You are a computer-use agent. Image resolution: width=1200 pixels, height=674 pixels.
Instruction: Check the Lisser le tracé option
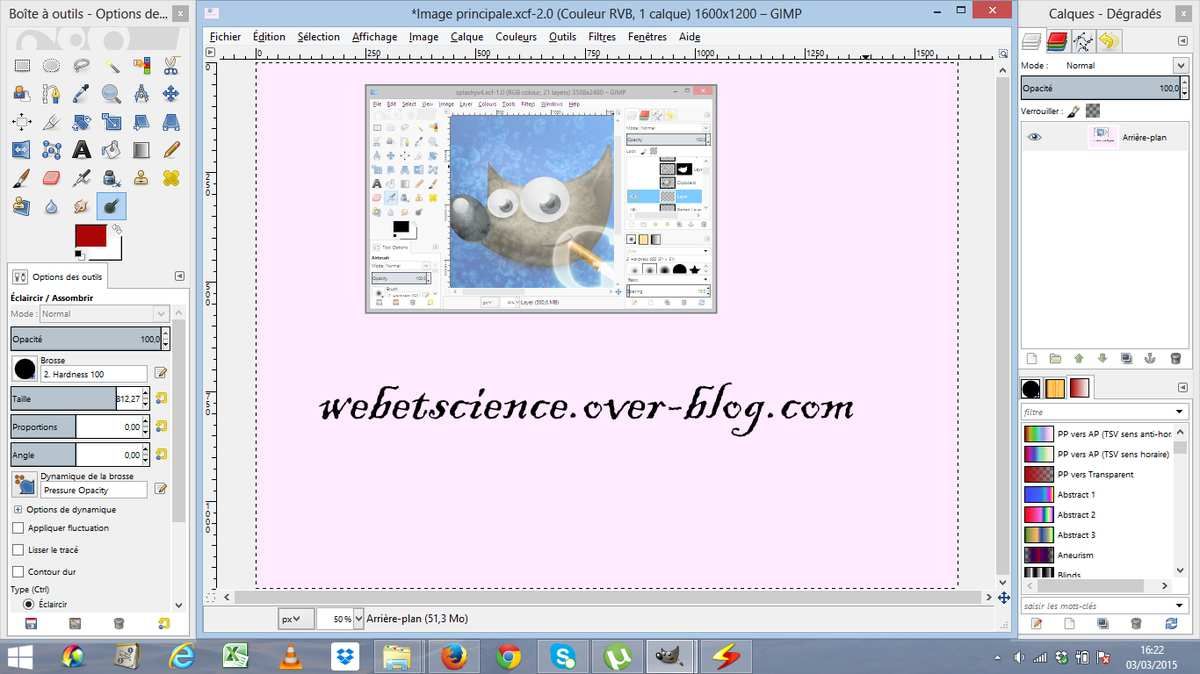click(18, 550)
